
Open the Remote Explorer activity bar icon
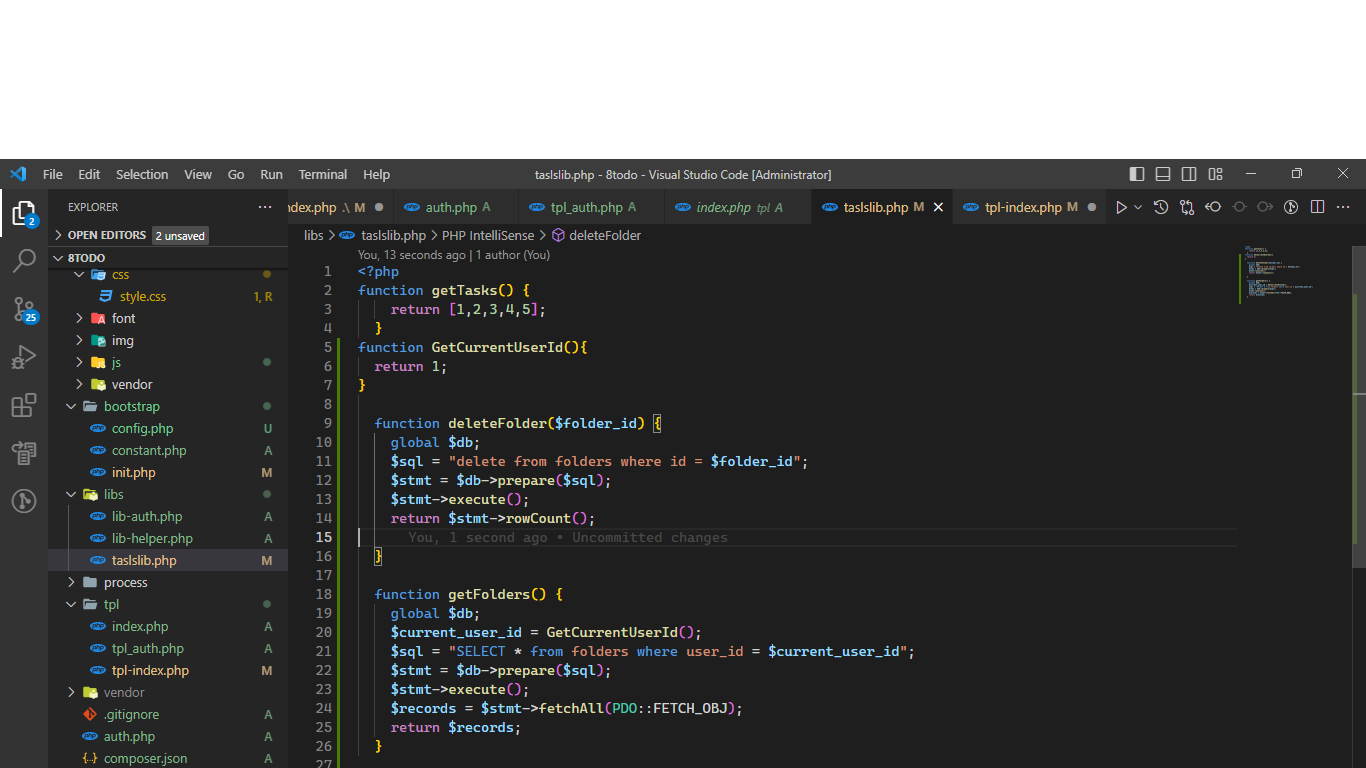(x=24, y=453)
